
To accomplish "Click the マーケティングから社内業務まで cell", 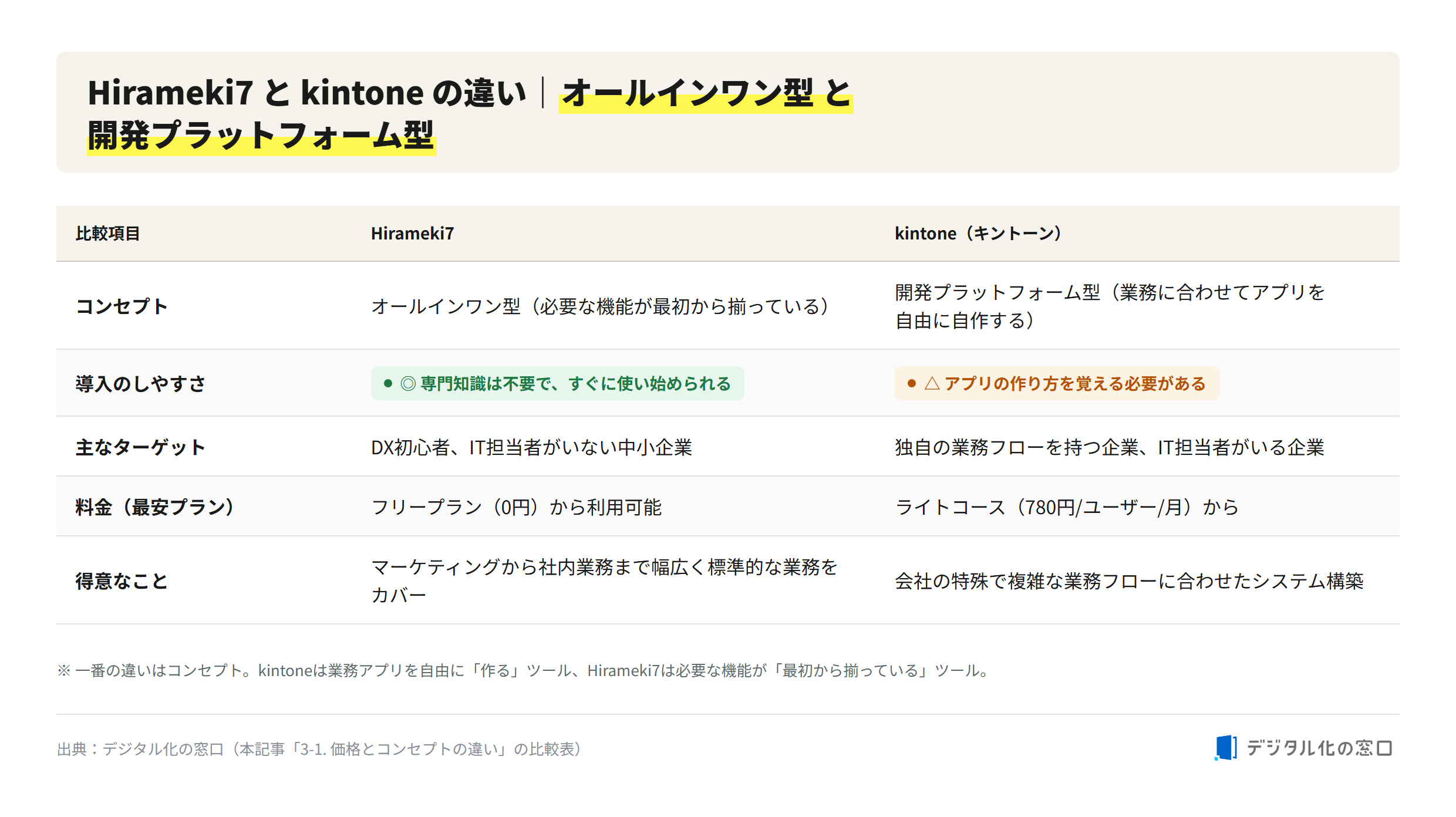I will point(604,581).
